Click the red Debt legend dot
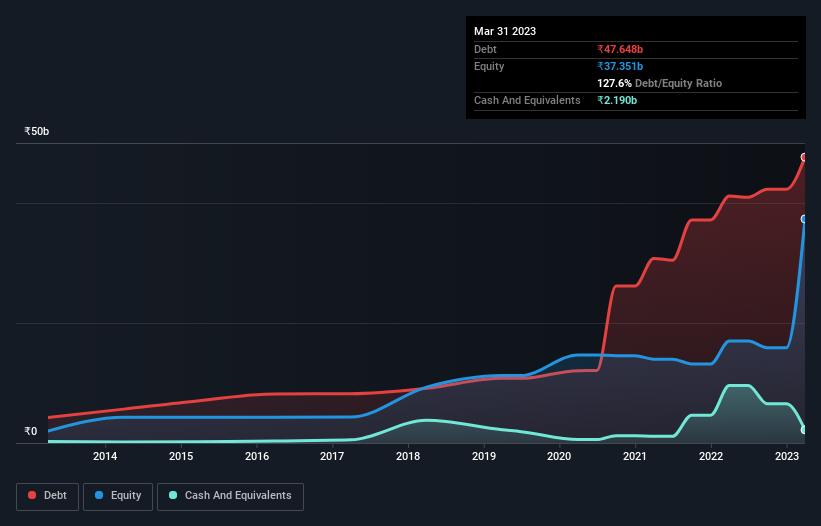The image size is (821, 526). coord(32,495)
